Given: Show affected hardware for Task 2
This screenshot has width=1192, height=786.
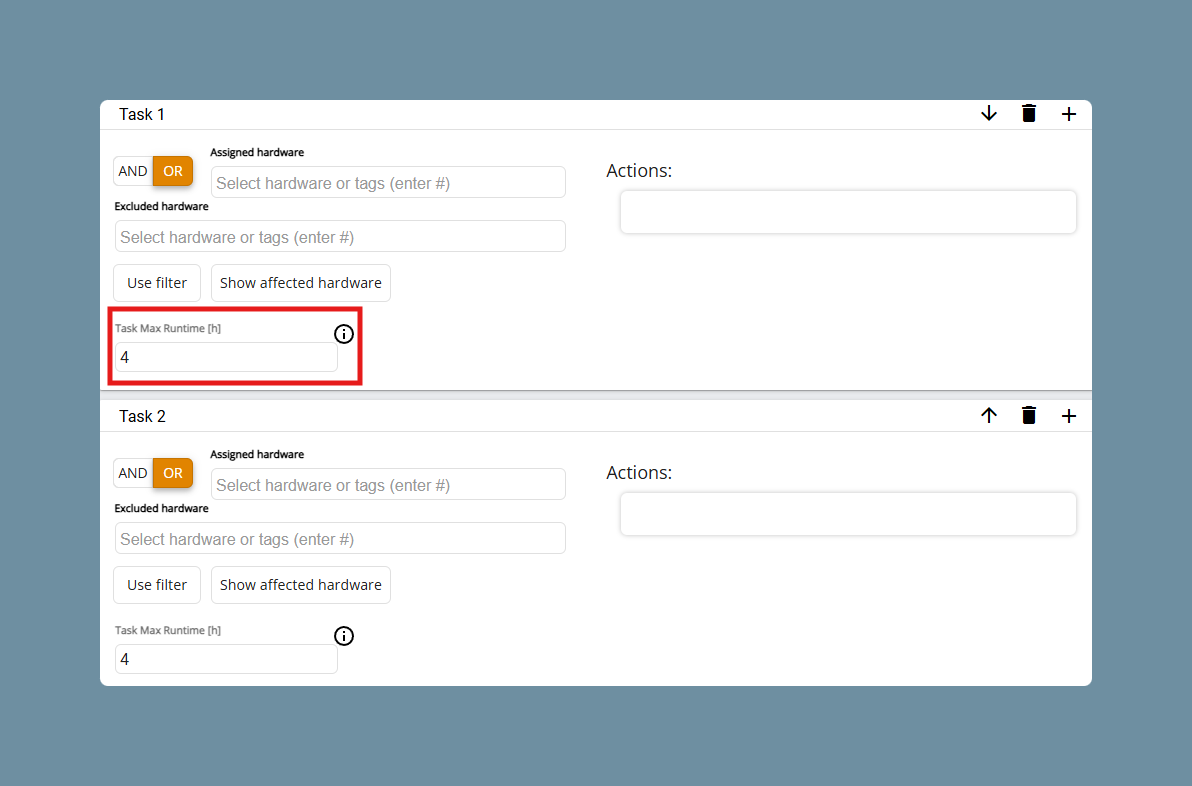Looking at the screenshot, I should click(300, 585).
